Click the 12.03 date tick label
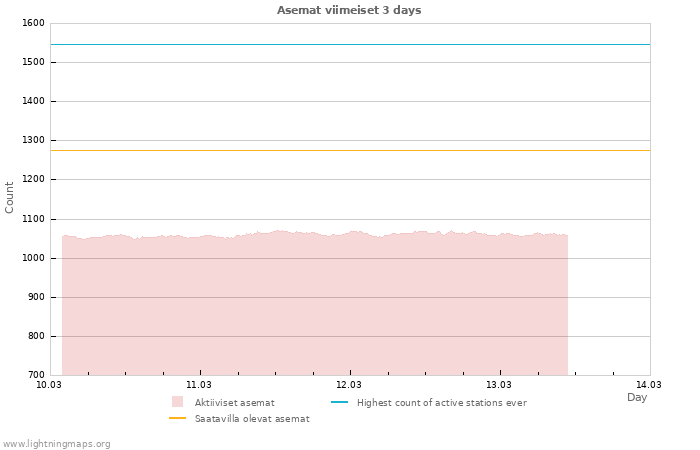 349,384
